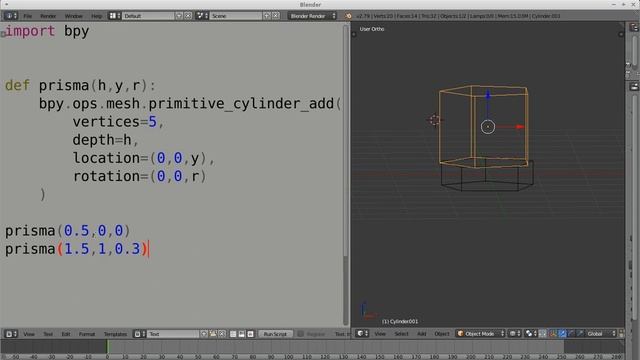This screenshot has width=640, height=360.
Task: Toggle syntax highlighting
Action: pyautogui.click(x=251, y=334)
